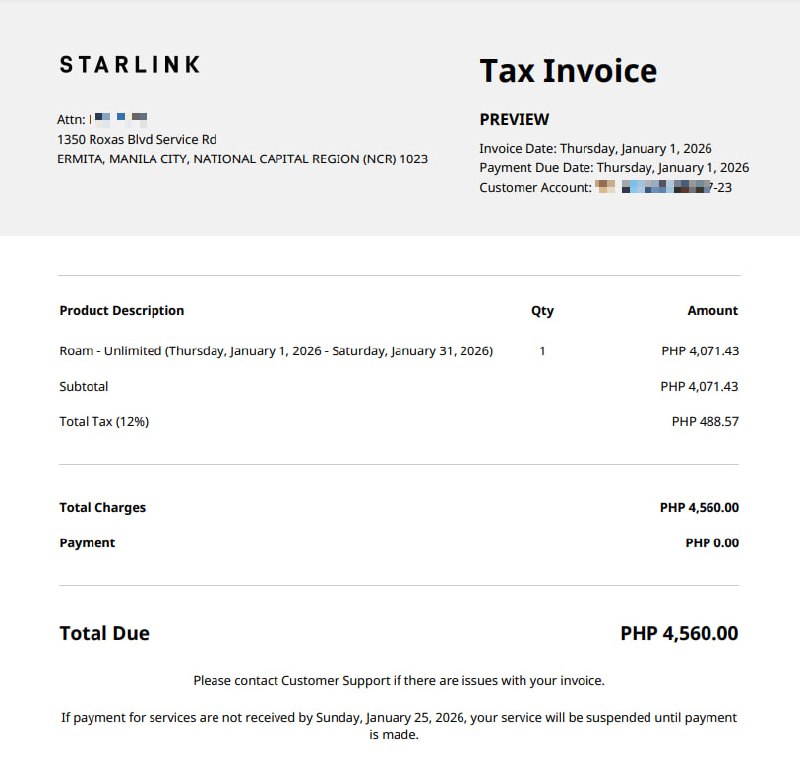Click the ERMITA, MANILA CITY address line

coord(242,159)
